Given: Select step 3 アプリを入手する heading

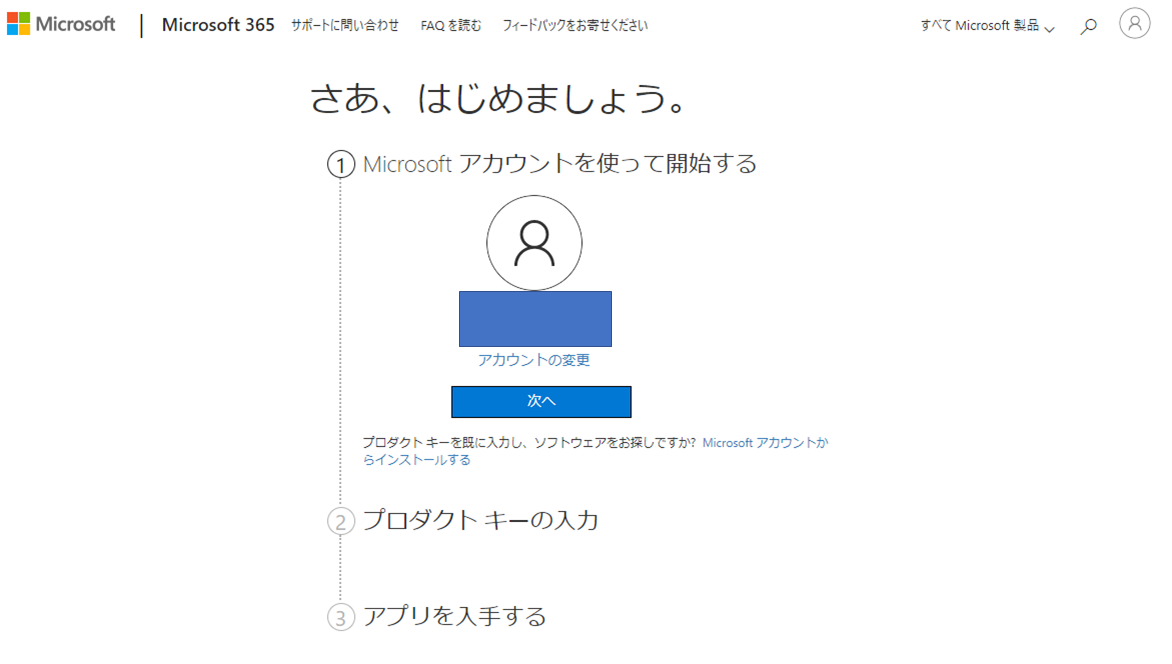Looking at the screenshot, I should [x=454, y=616].
